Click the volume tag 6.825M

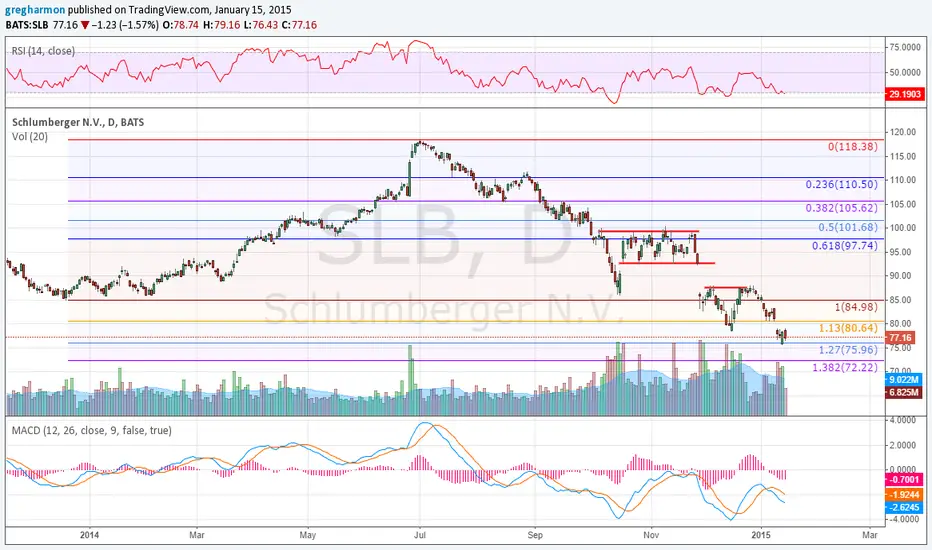[x=905, y=392]
